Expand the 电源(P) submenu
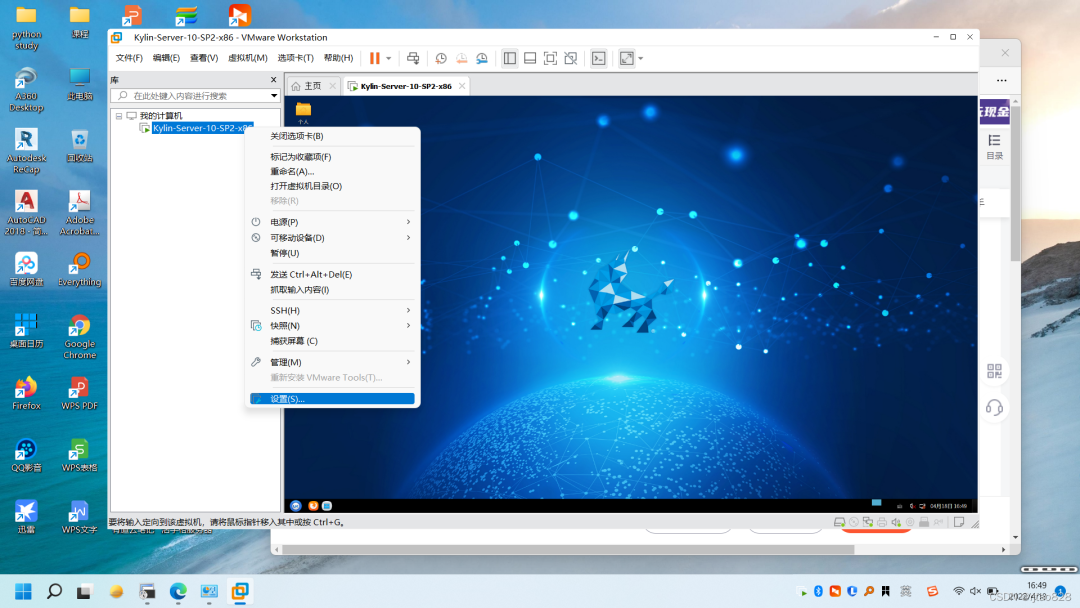The height and width of the screenshot is (608, 1080). pyautogui.click(x=332, y=222)
